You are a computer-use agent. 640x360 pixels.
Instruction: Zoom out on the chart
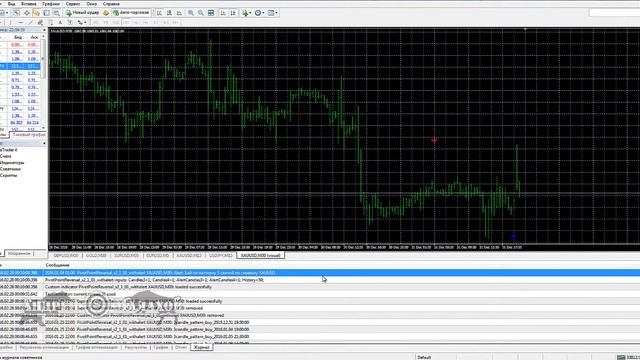point(201,13)
